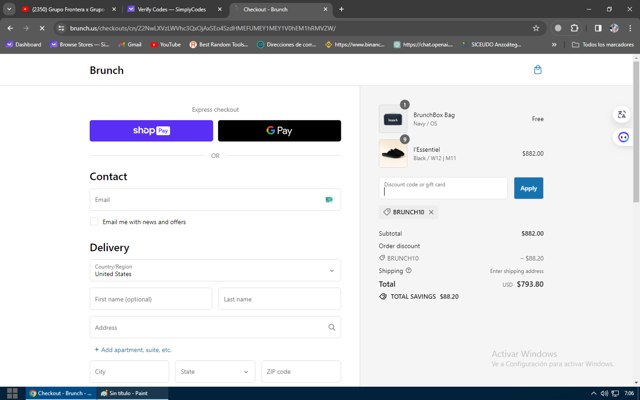Click the Checkout - Brunch Chrome taskbar button
The width and height of the screenshot is (640, 400).
(x=61, y=393)
